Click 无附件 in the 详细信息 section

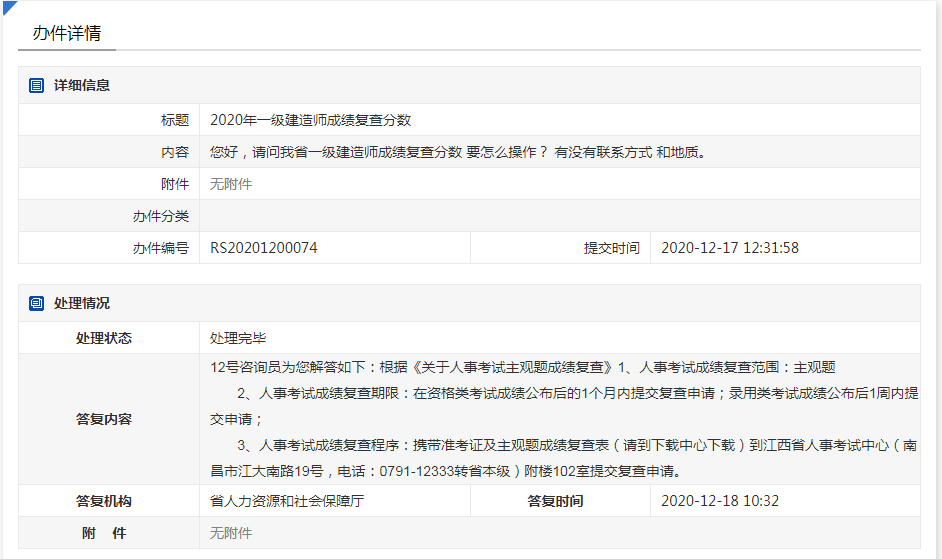[231, 184]
